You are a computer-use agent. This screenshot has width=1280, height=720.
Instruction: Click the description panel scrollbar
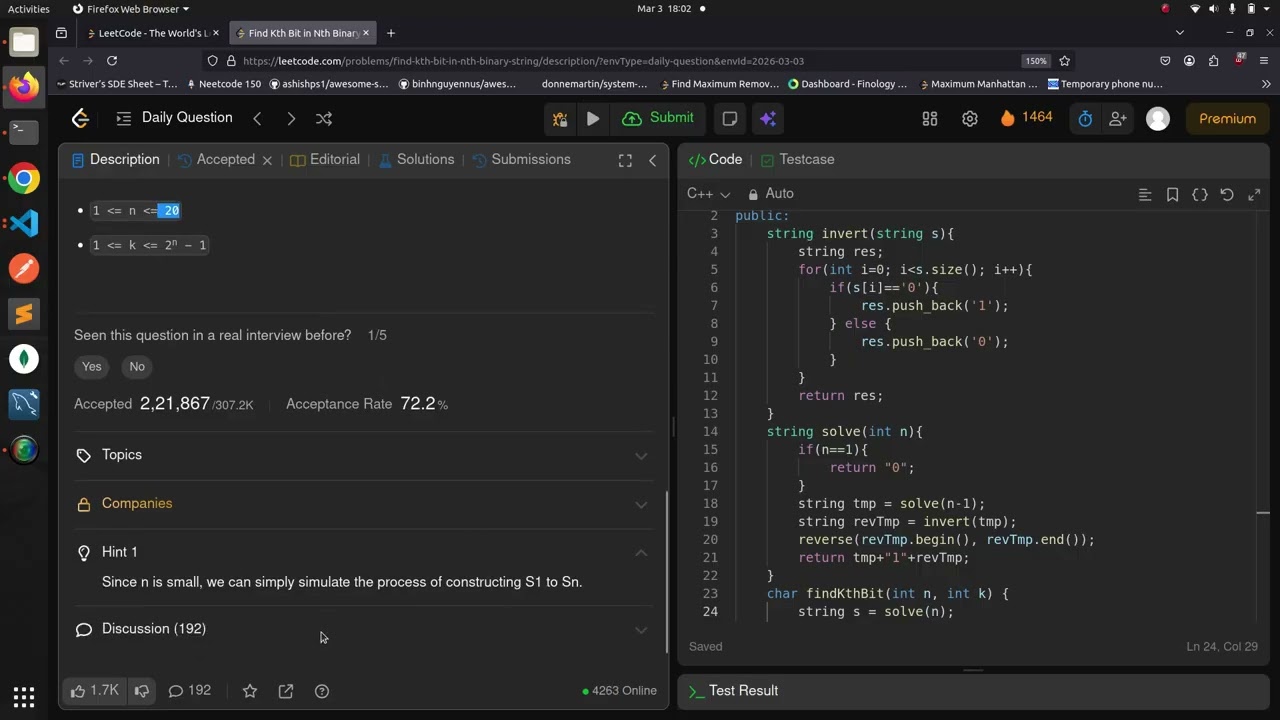(667, 571)
